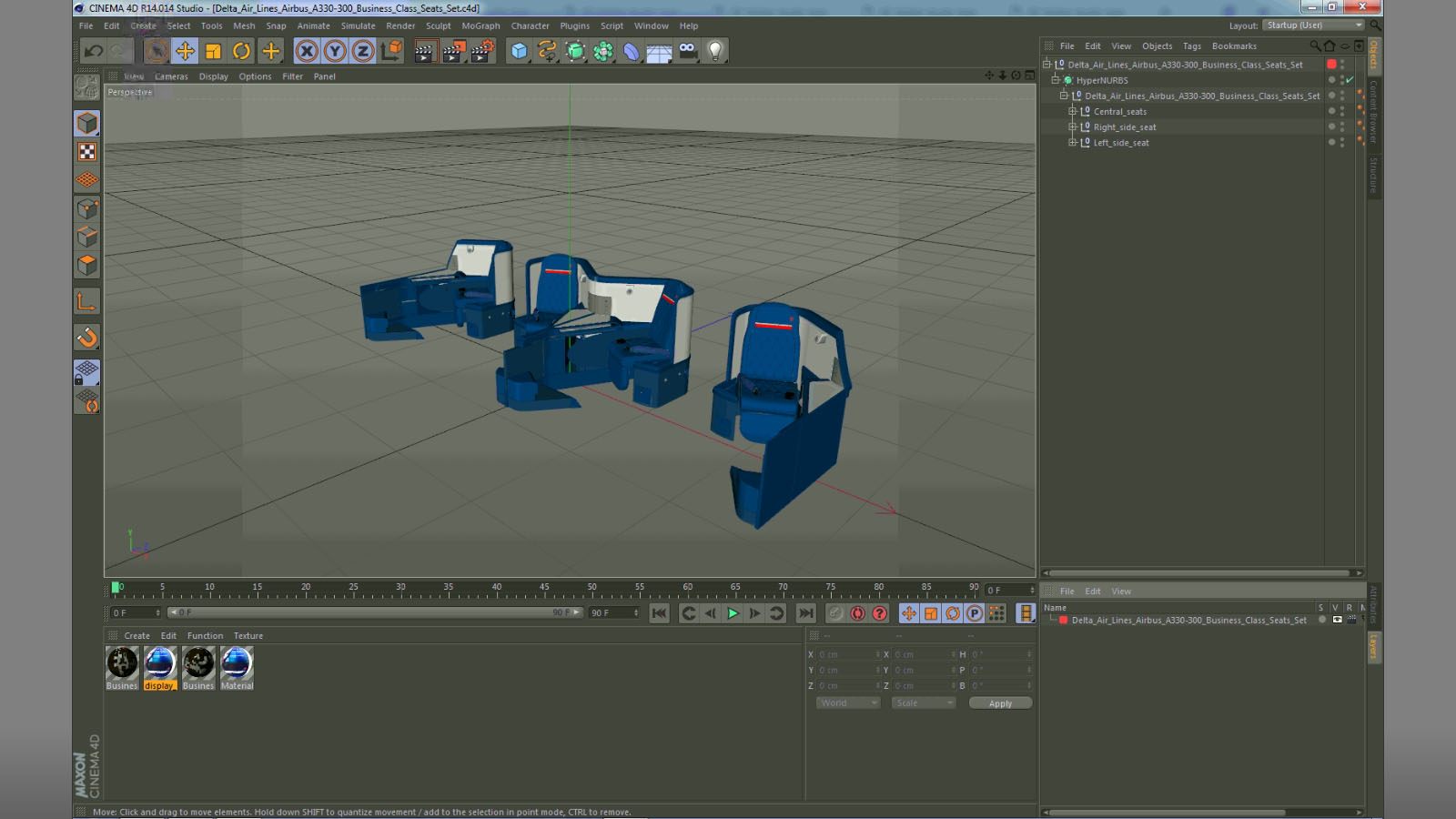Screen dimensions: 1456x819
Task: Activate the Rotate tool in top toolbar
Action: tap(241, 51)
